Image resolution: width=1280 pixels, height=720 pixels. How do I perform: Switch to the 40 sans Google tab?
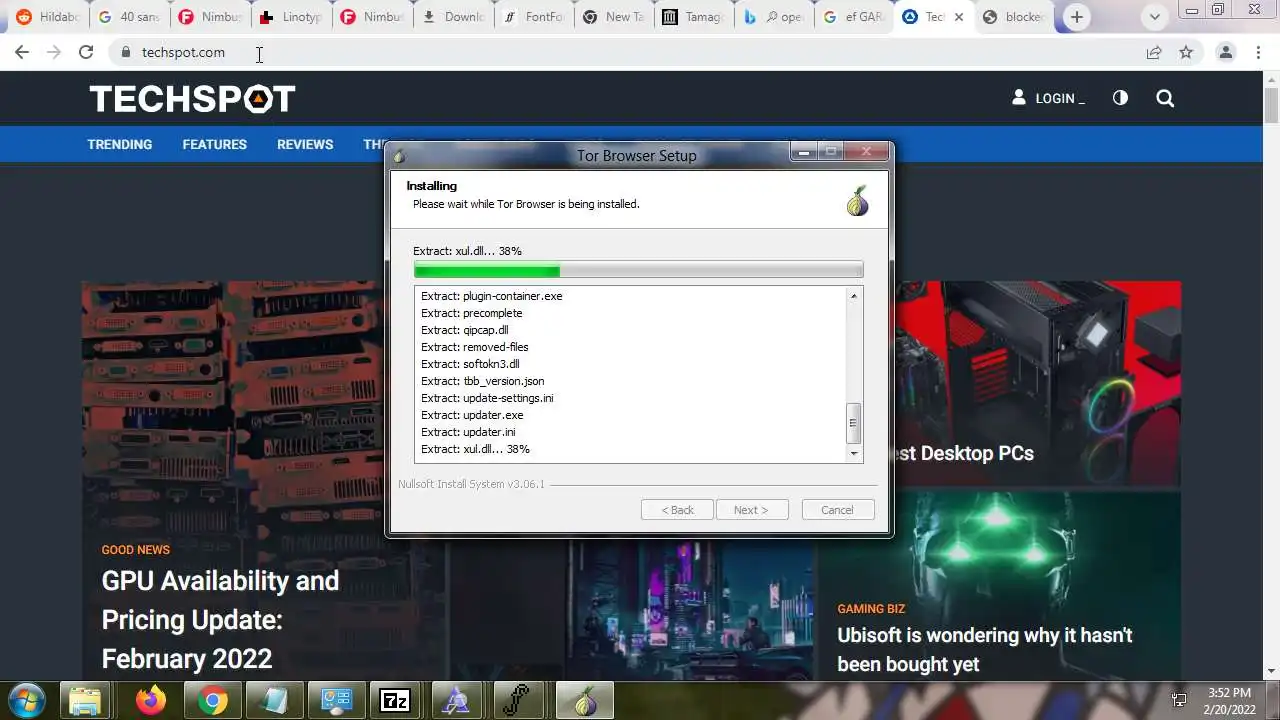pyautogui.click(x=129, y=17)
